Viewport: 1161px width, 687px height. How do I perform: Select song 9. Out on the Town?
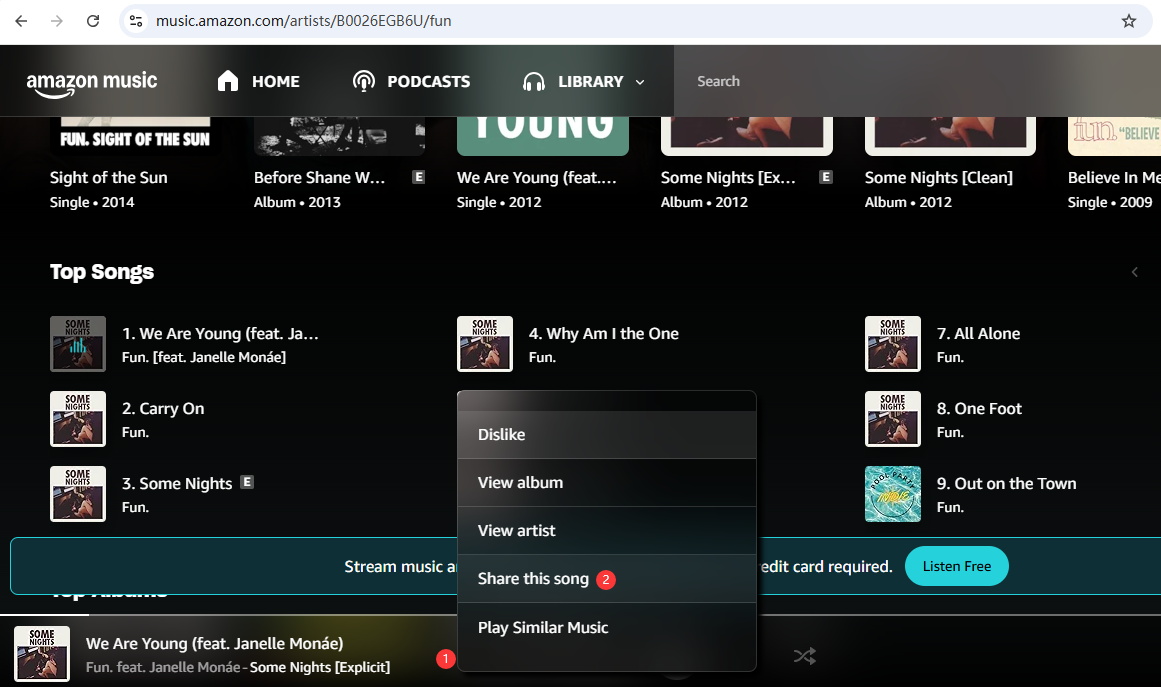tap(1006, 483)
